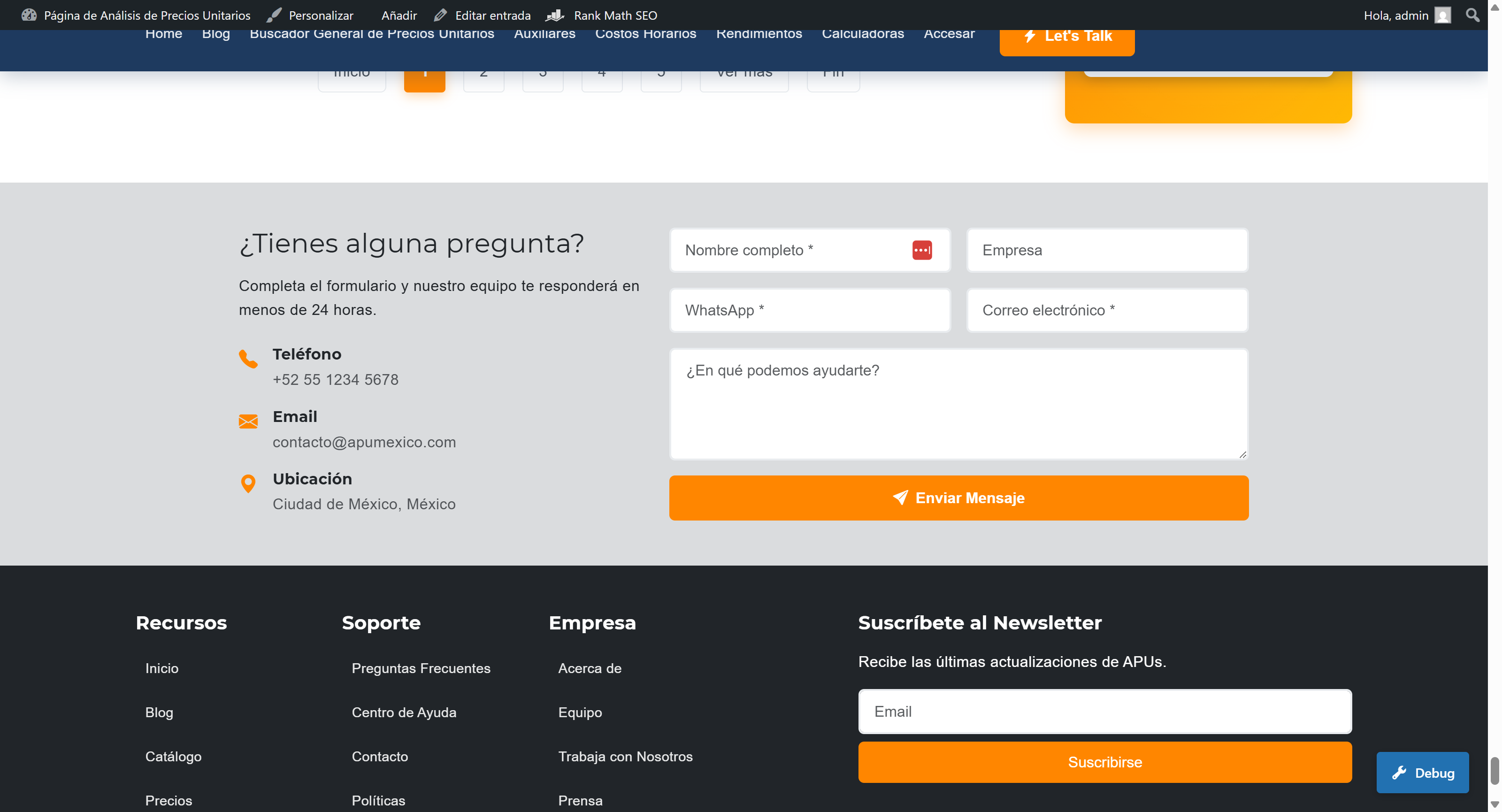Open the Añadir admin bar menu

399,15
